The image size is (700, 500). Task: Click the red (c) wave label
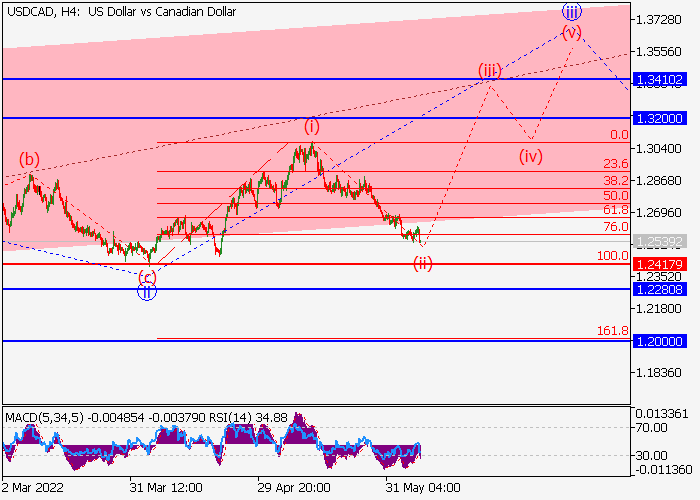tap(147, 277)
